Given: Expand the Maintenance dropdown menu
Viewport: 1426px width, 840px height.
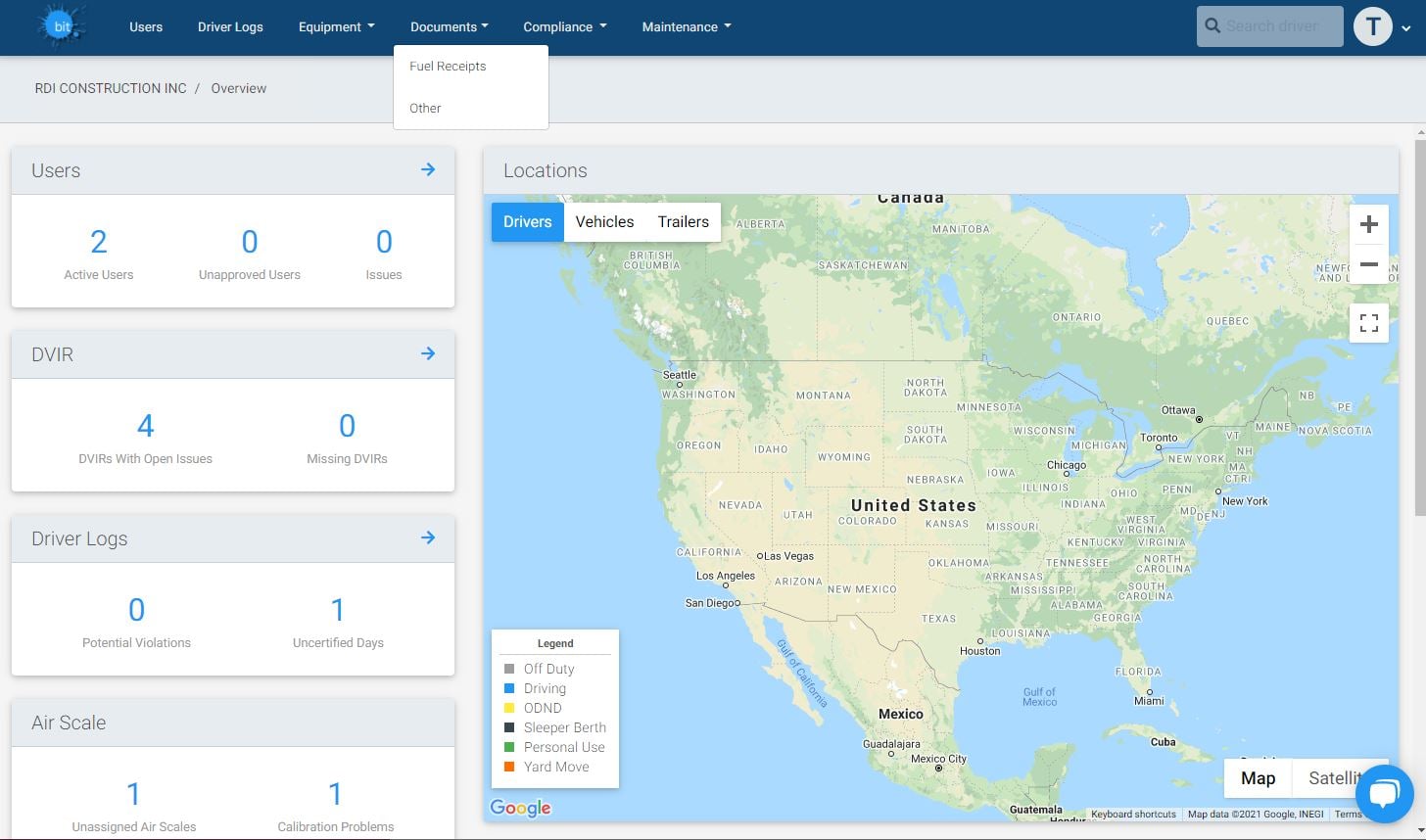Looking at the screenshot, I should (x=687, y=26).
